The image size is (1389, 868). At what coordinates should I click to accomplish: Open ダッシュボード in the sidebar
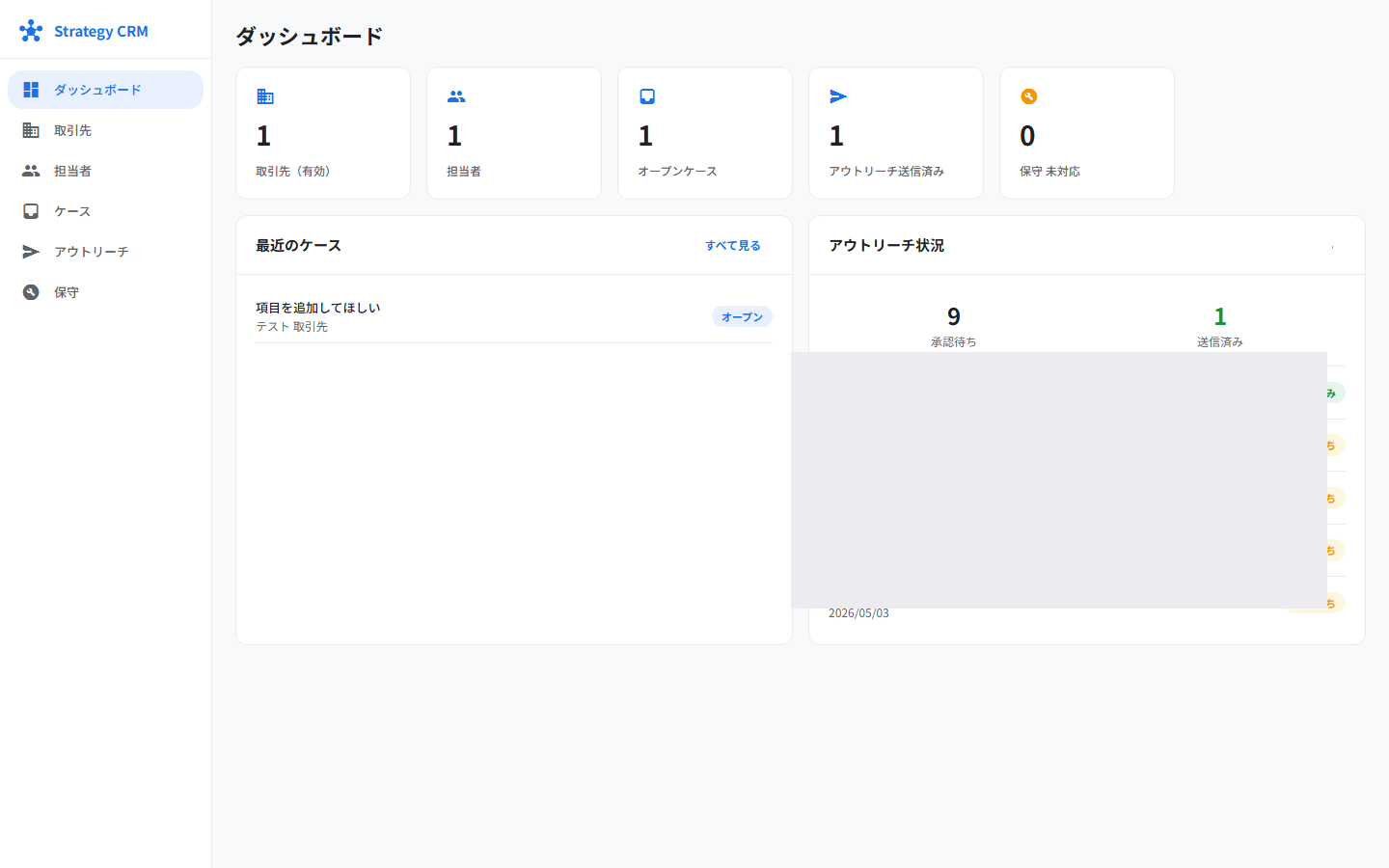click(x=106, y=90)
